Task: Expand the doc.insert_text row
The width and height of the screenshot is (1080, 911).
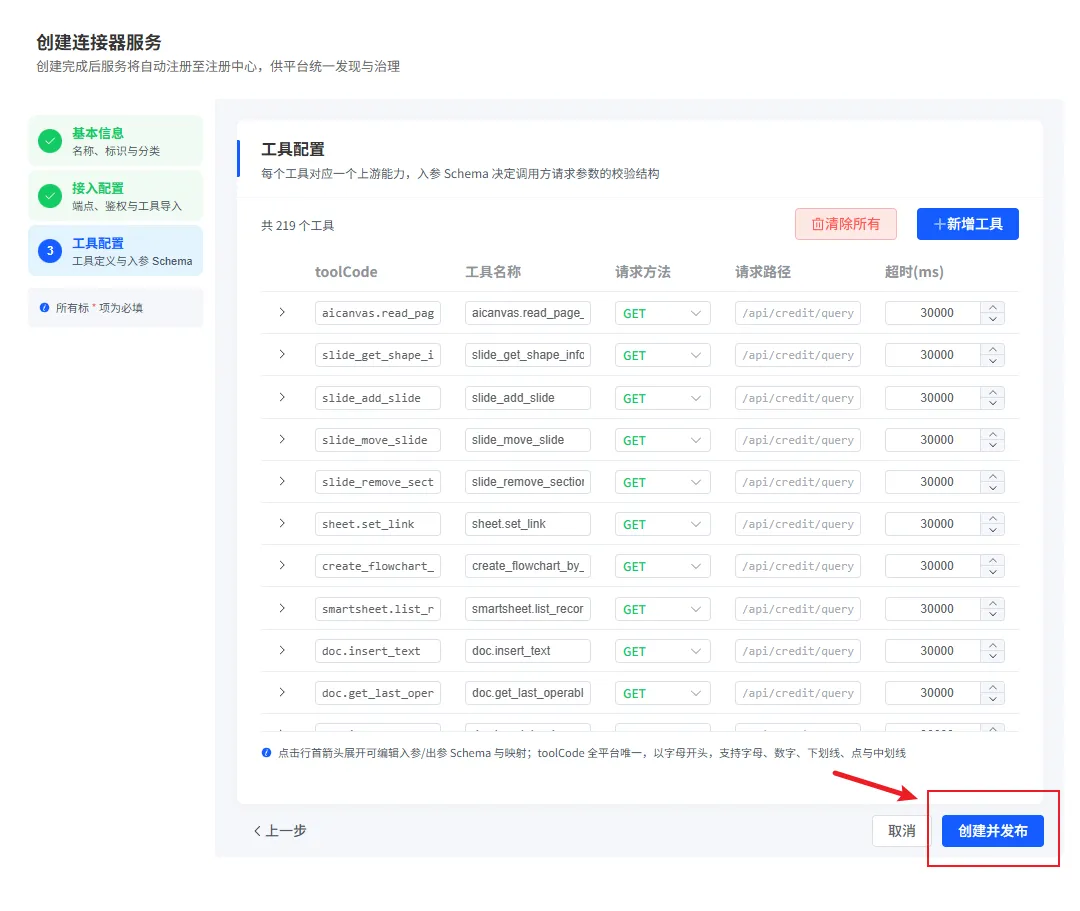Action: click(282, 651)
